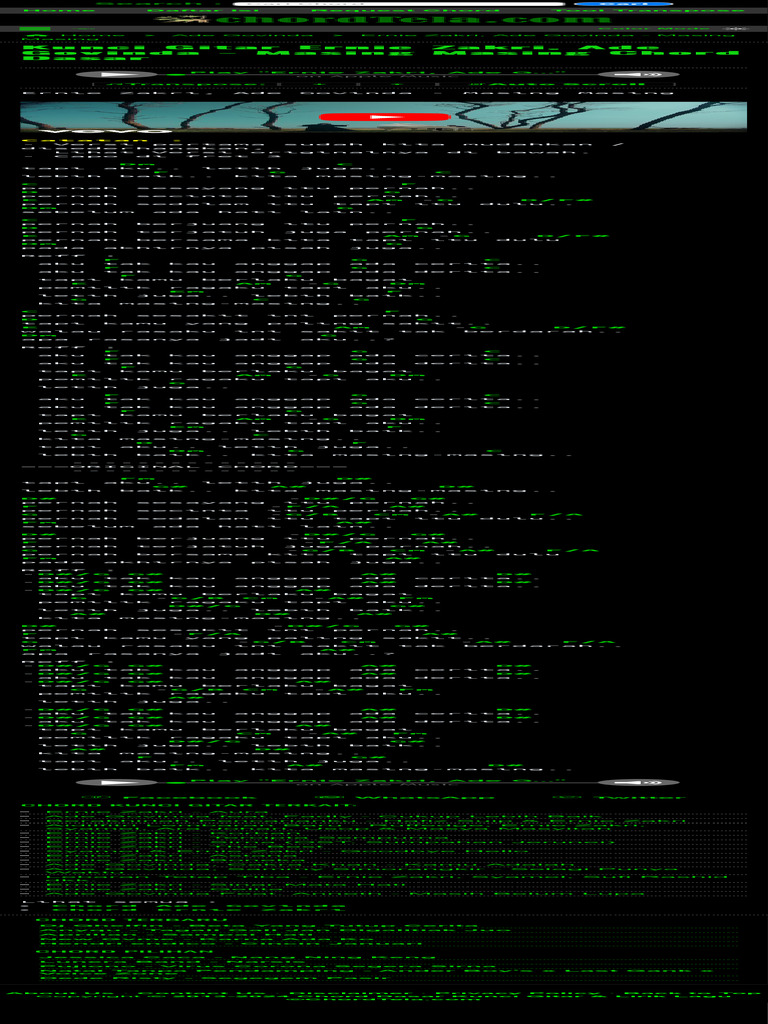
Task: Open the Daftar Isi menu item
Action: (x=203, y=10)
